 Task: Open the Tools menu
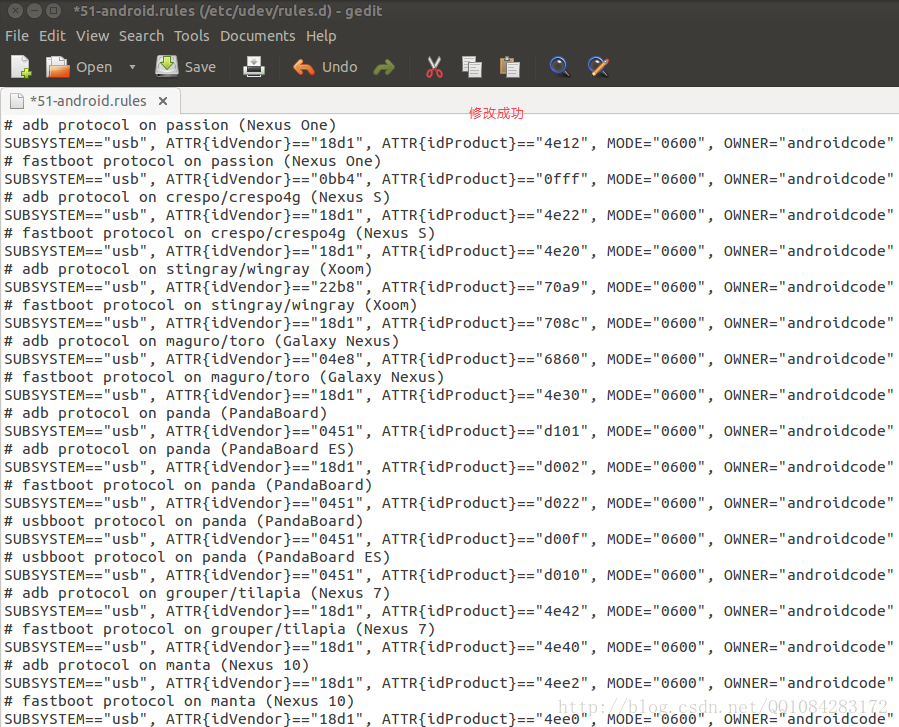pos(191,36)
